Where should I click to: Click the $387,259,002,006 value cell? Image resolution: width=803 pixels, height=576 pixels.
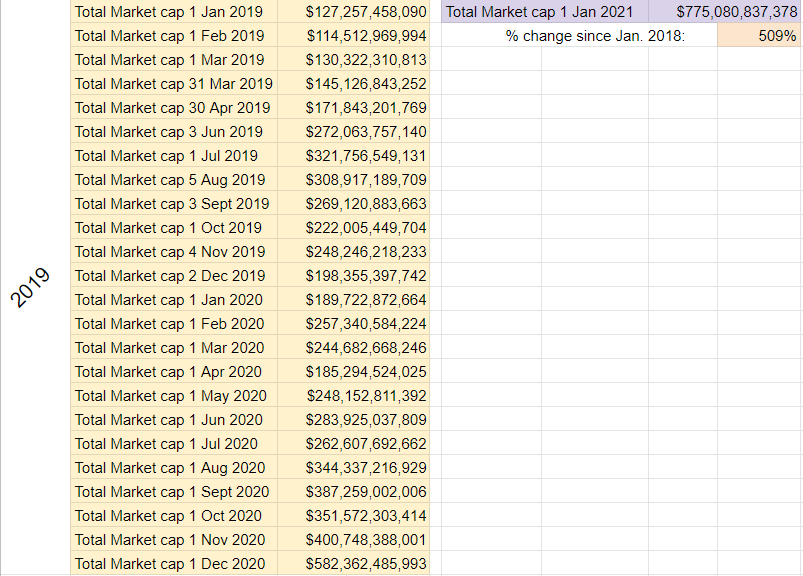point(353,492)
